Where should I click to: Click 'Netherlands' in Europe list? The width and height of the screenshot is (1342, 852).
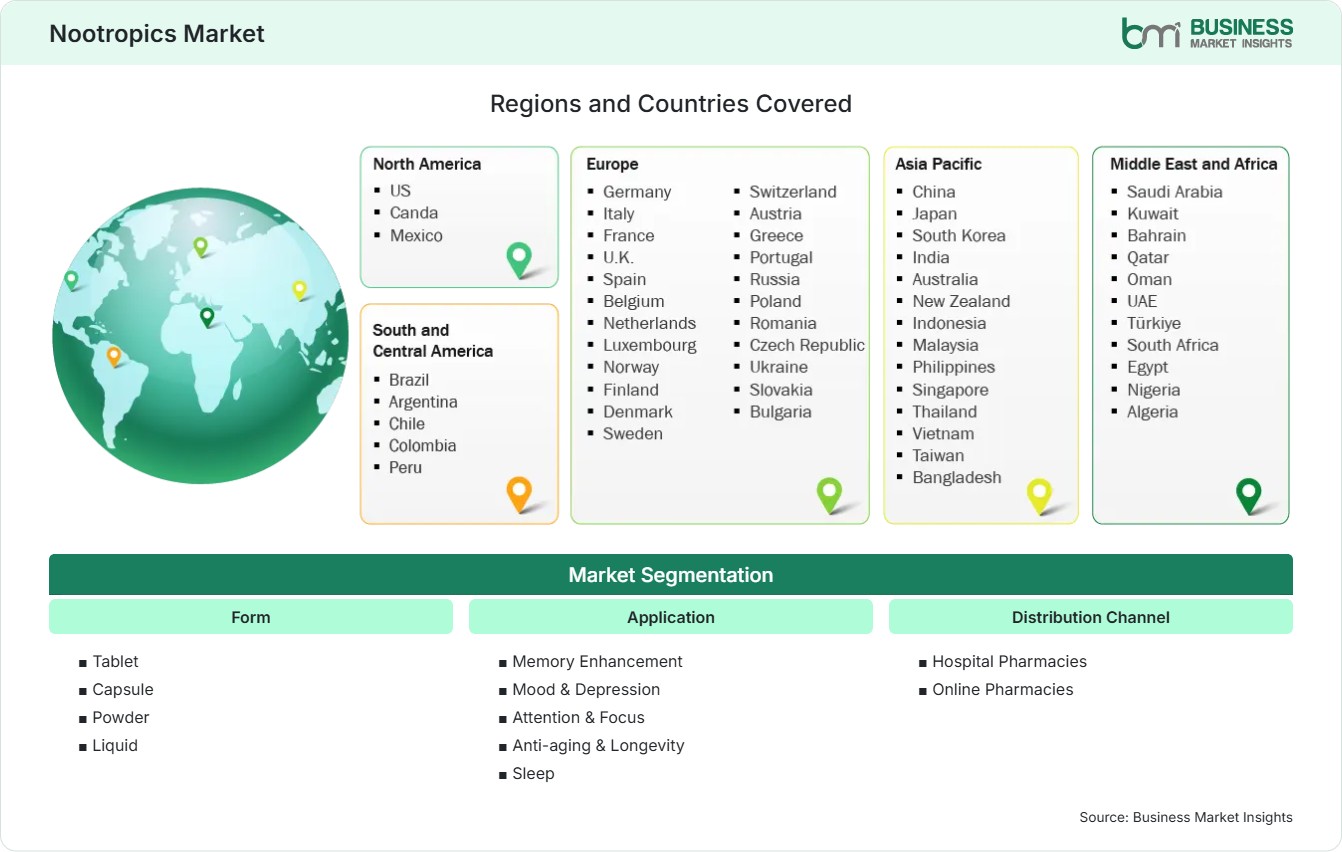649,323
